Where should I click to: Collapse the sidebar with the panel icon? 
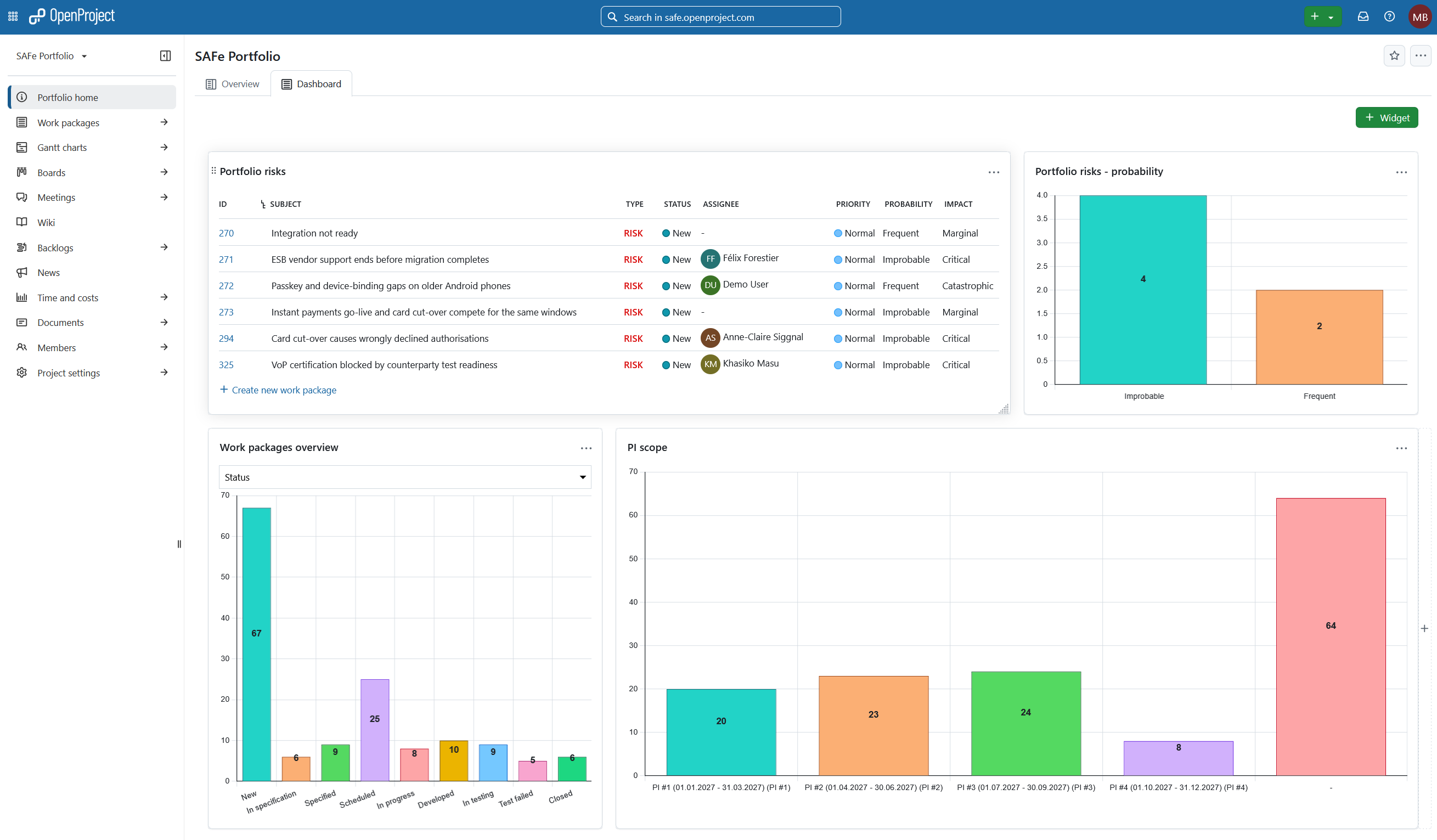(165, 55)
